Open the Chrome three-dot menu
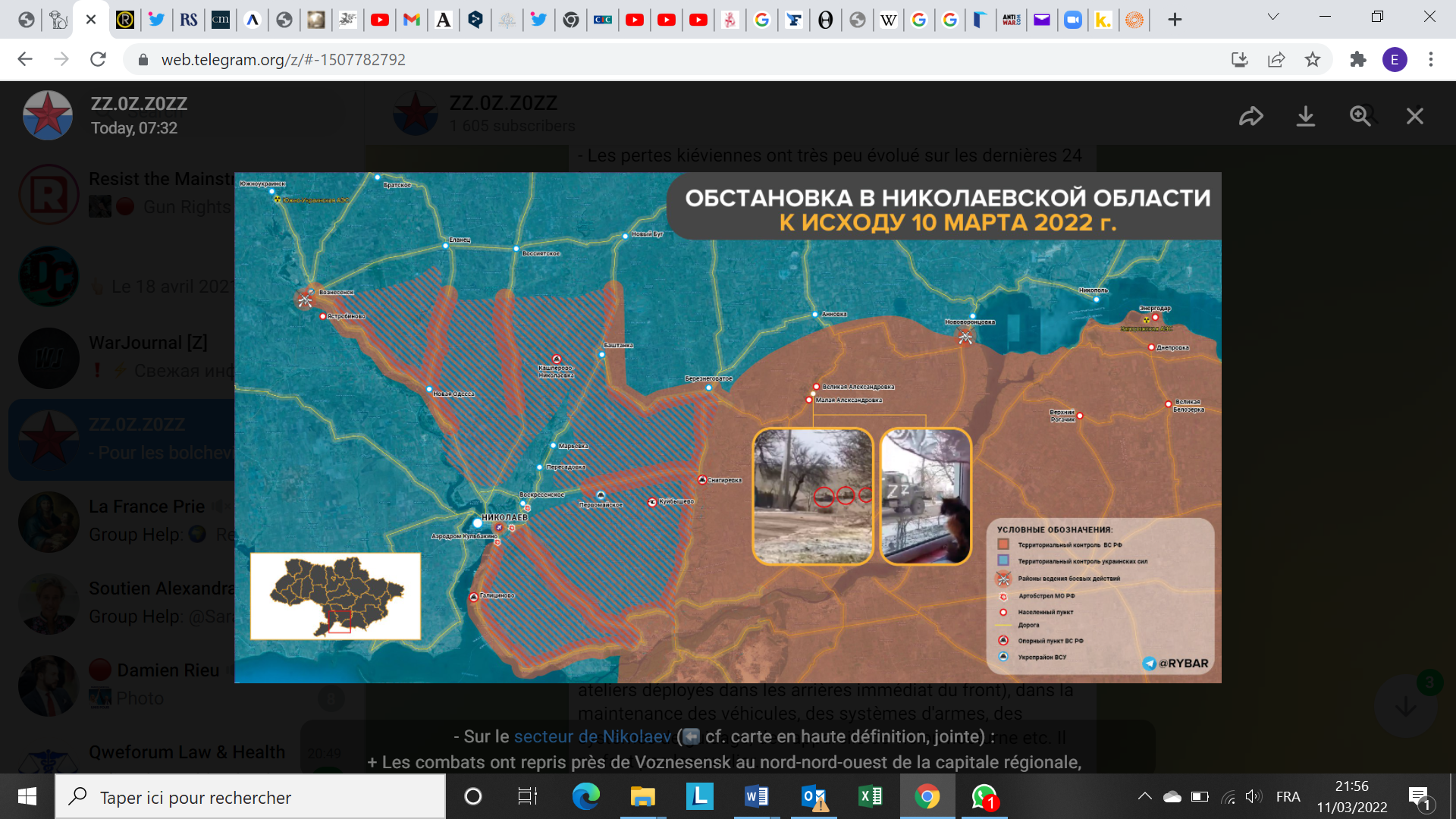1456x819 pixels. point(1431,59)
